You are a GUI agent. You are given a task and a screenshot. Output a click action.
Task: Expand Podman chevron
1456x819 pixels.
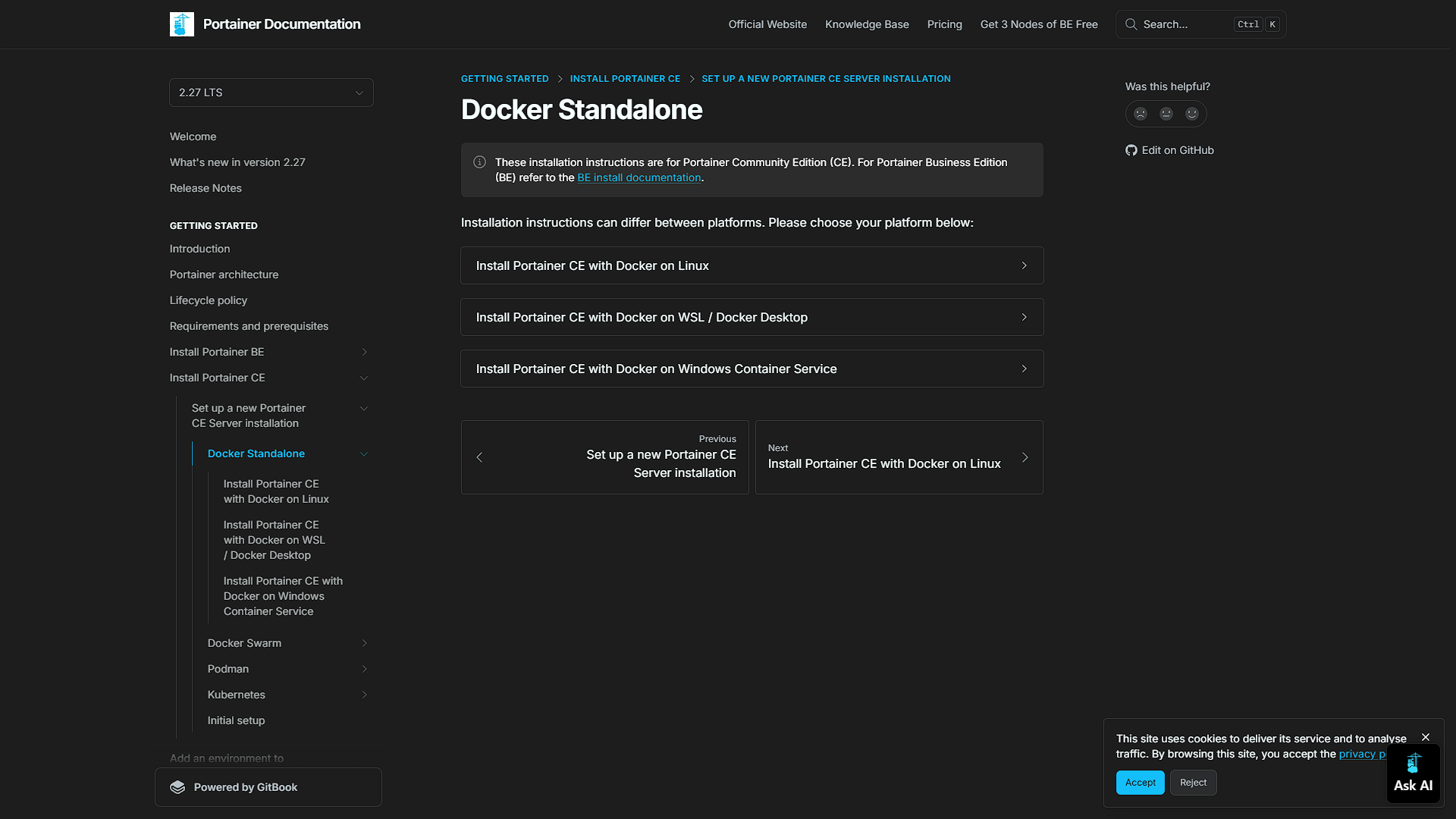tap(364, 669)
